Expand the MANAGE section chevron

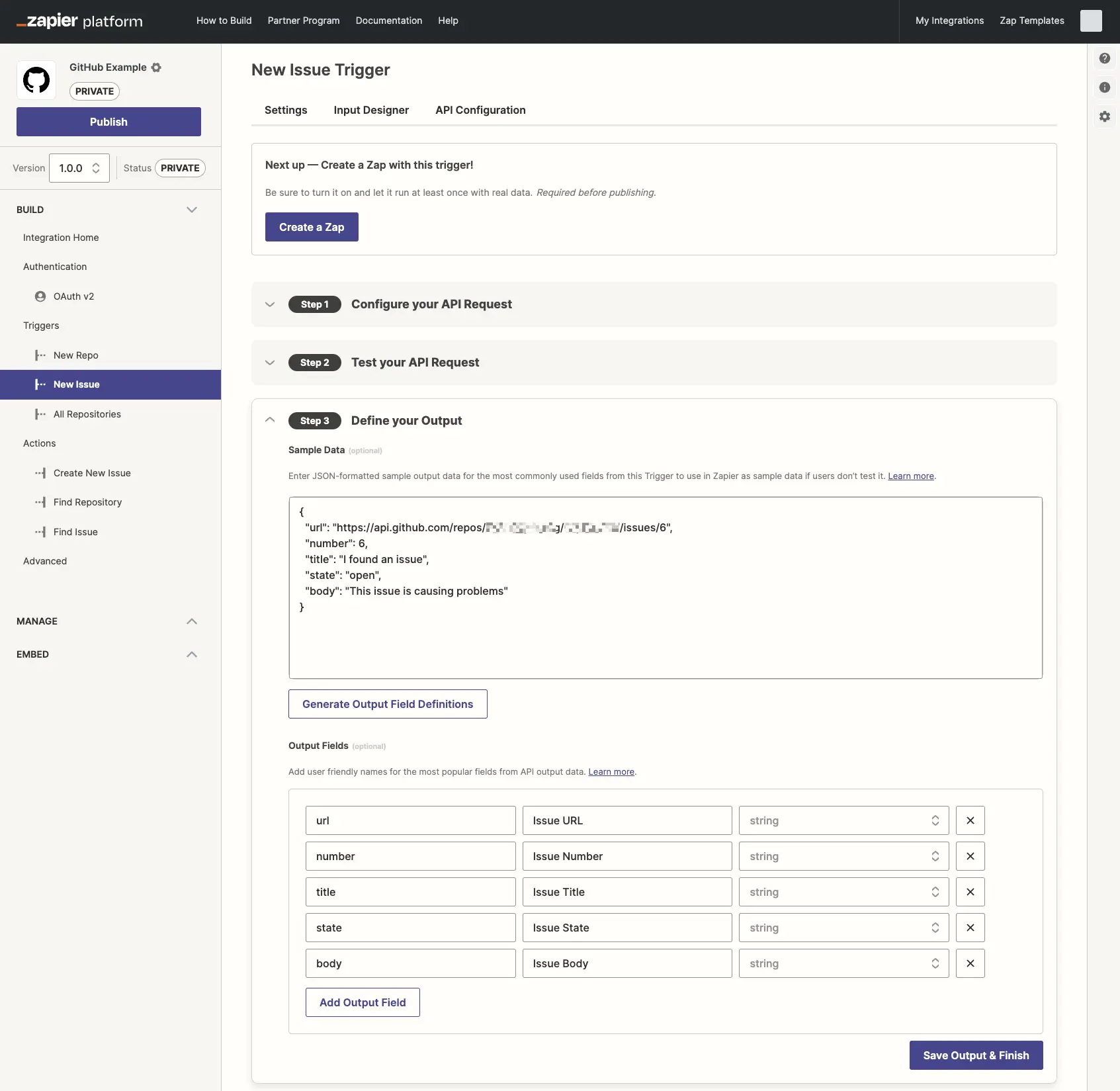point(192,621)
